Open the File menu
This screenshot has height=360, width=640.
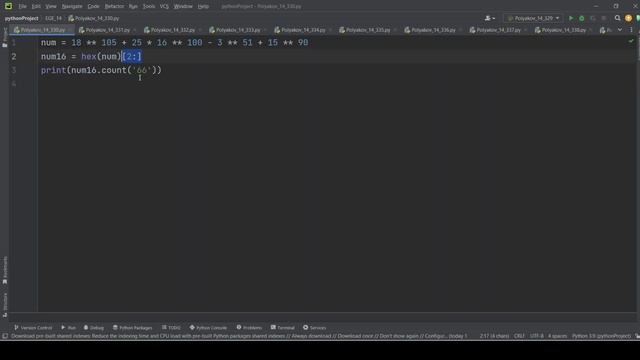[22, 6]
